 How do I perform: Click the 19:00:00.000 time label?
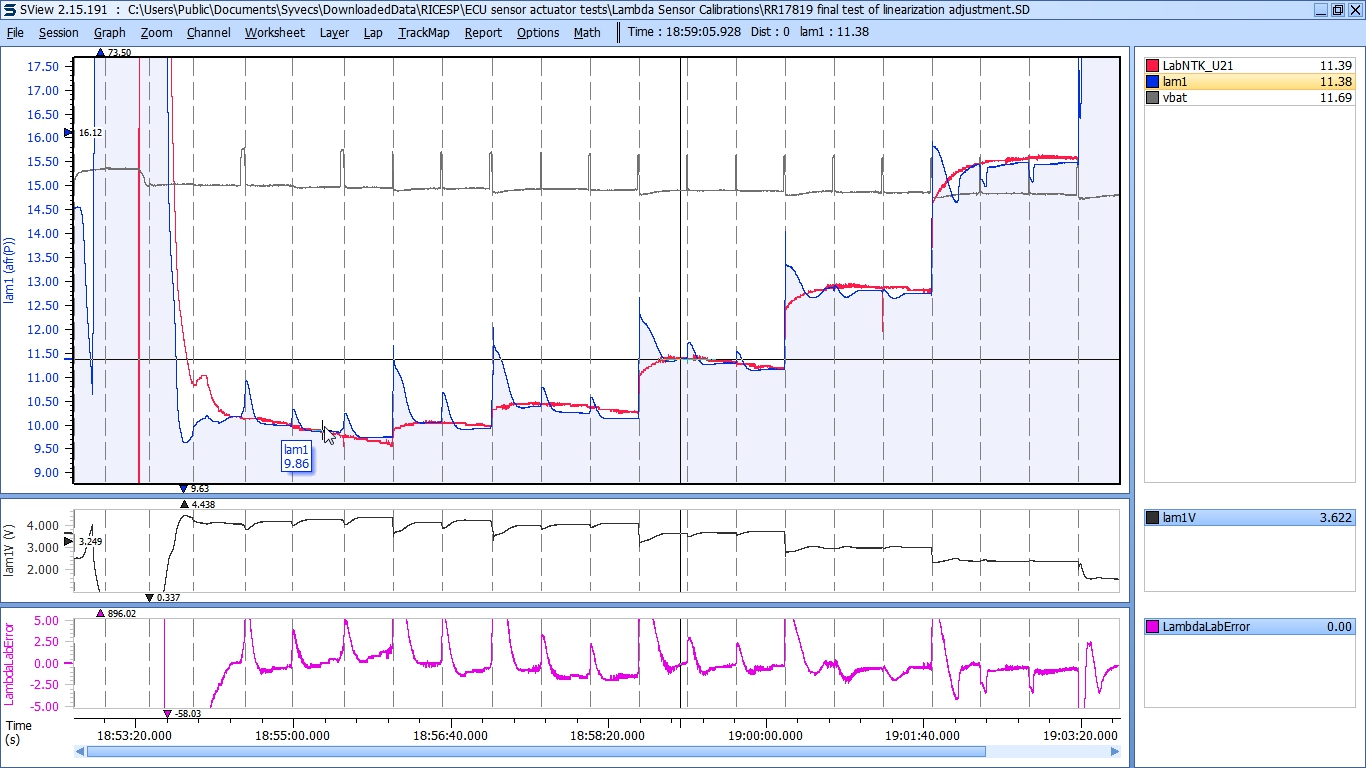[765, 734]
